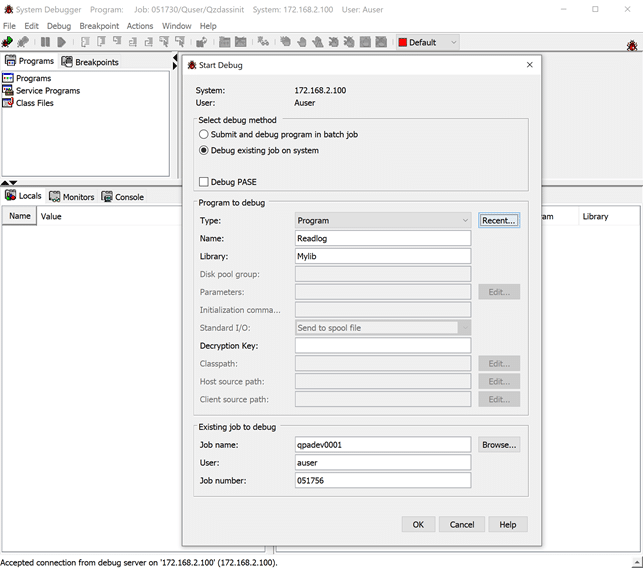The image size is (643, 568).
Task: Click the red square Default thread icon
Action: [402, 42]
